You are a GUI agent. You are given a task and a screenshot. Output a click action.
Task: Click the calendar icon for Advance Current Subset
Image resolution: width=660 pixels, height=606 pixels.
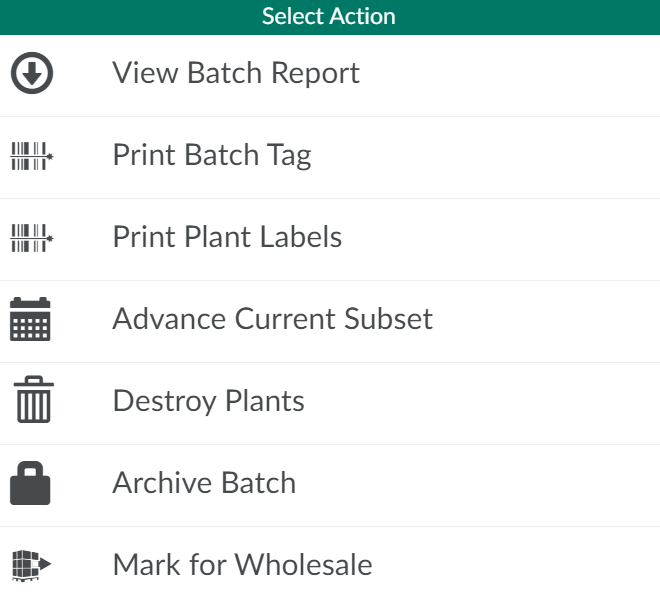(x=31, y=320)
